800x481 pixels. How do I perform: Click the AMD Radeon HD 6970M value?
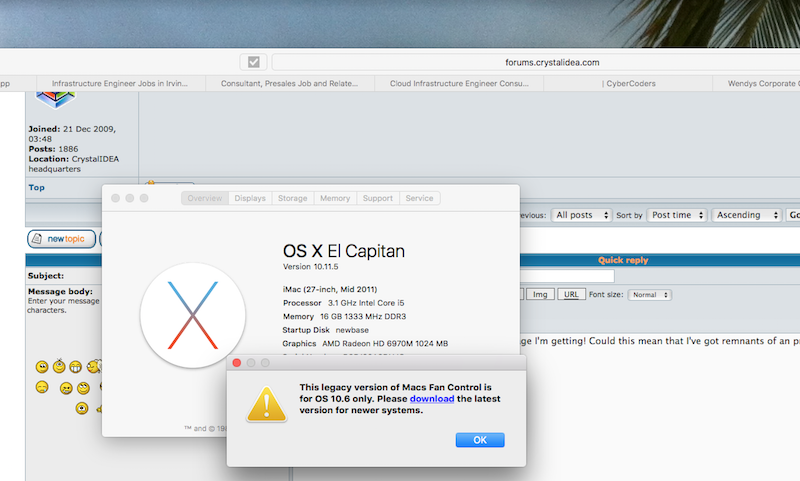(x=385, y=344)
